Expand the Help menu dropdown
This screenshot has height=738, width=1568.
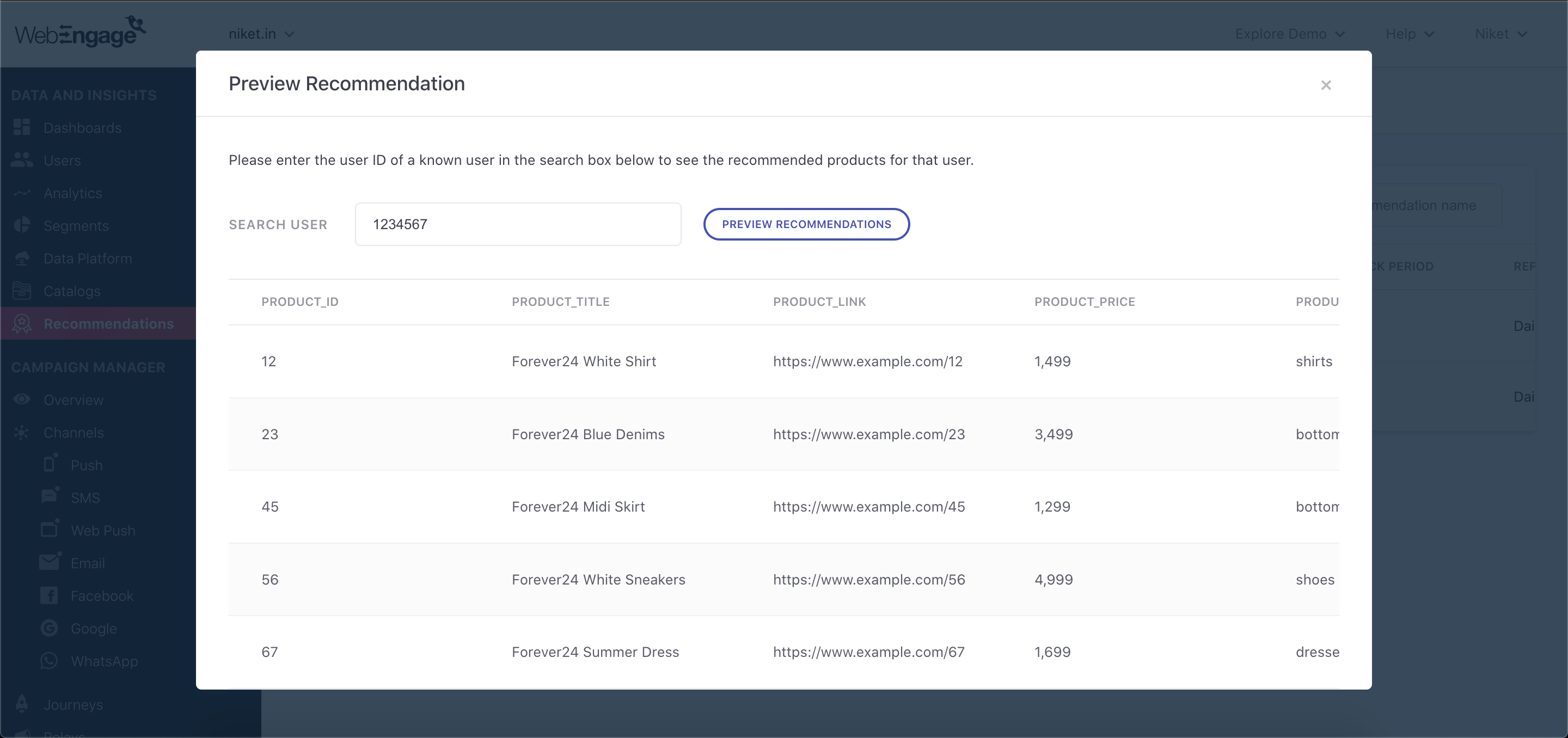pyautogui.click(x=1409, y=34)
